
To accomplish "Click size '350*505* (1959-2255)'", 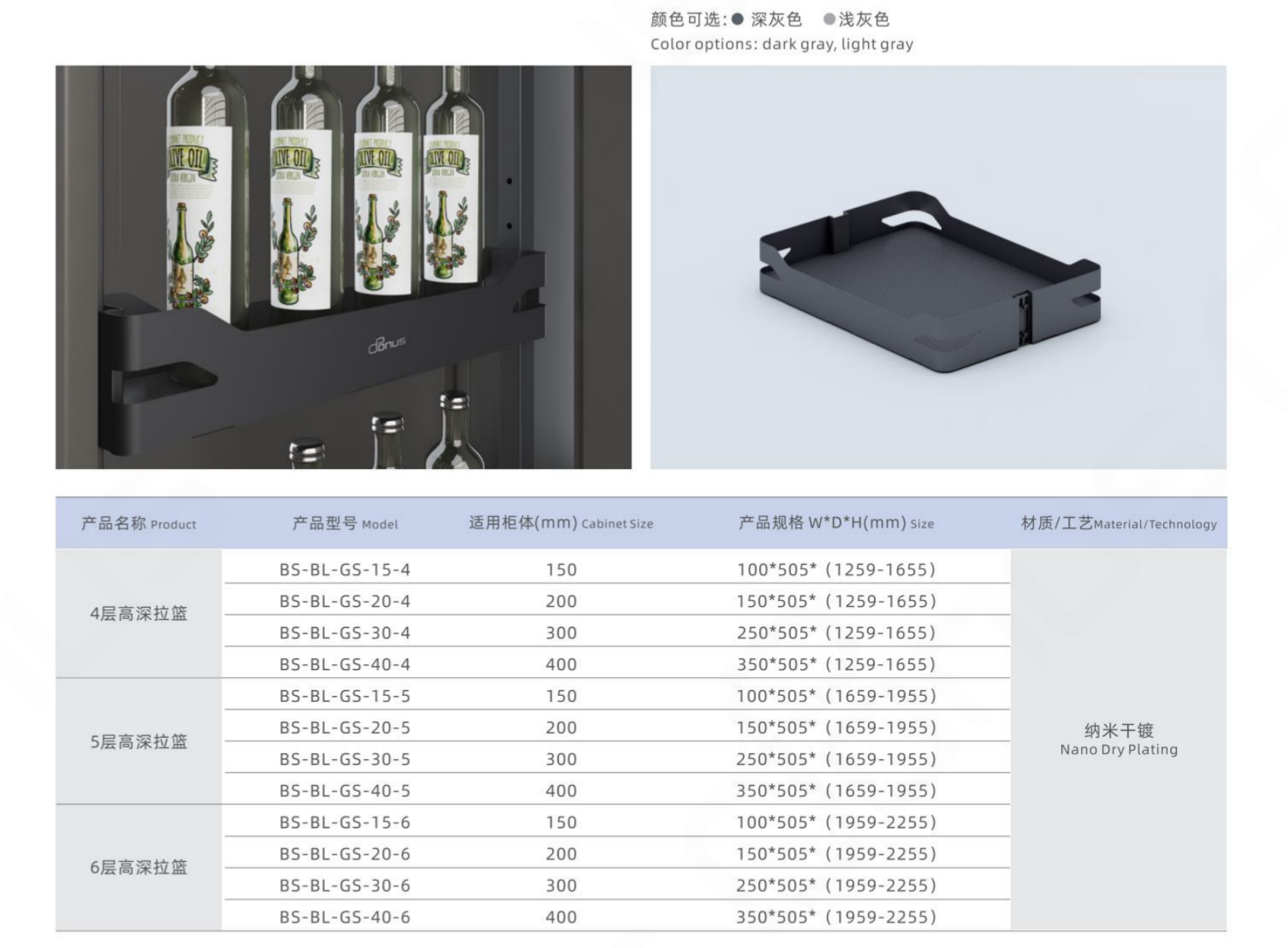I will point(836,918).
